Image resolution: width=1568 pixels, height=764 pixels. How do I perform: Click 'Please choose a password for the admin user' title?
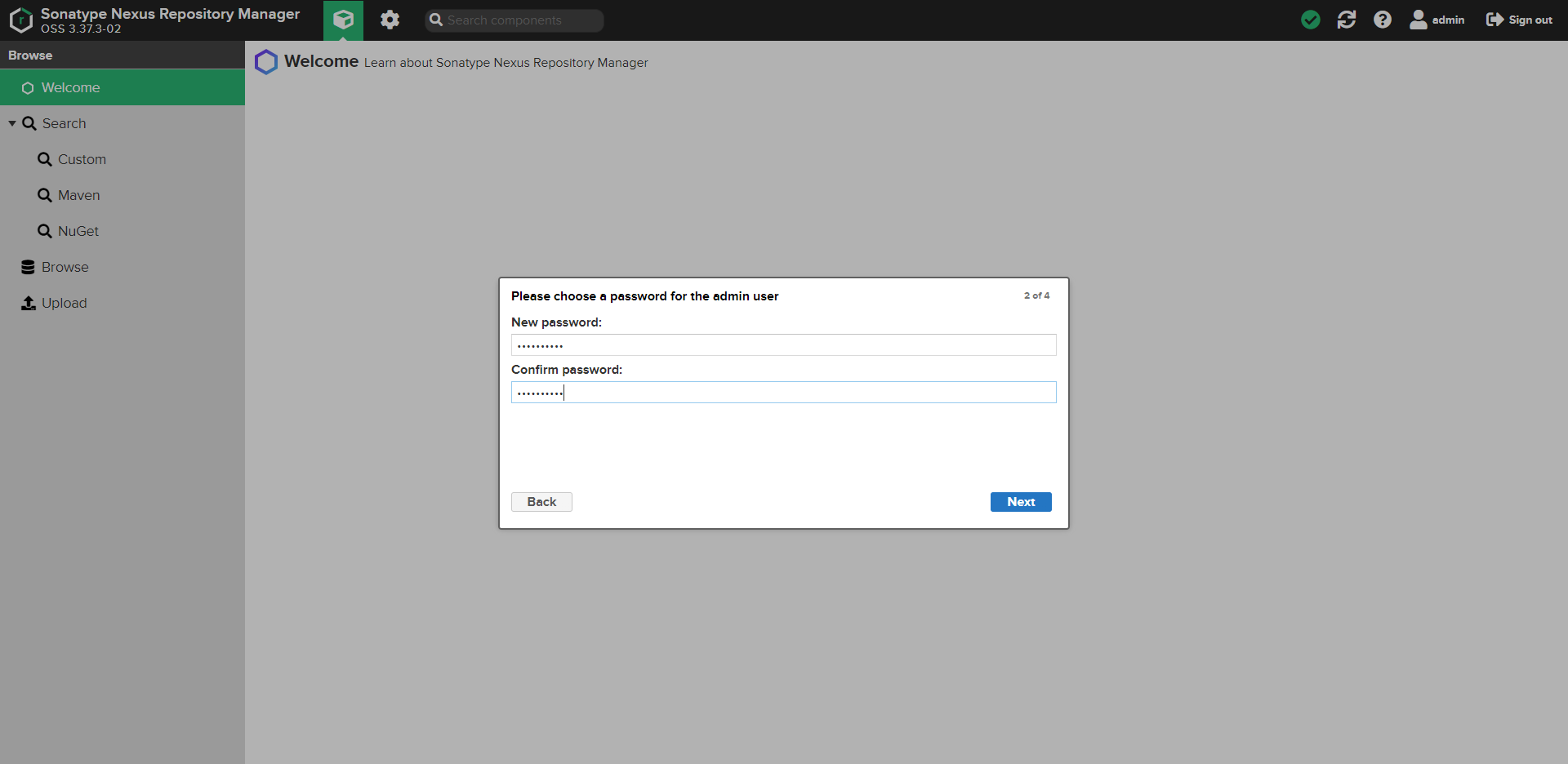(x=645, y=296)
